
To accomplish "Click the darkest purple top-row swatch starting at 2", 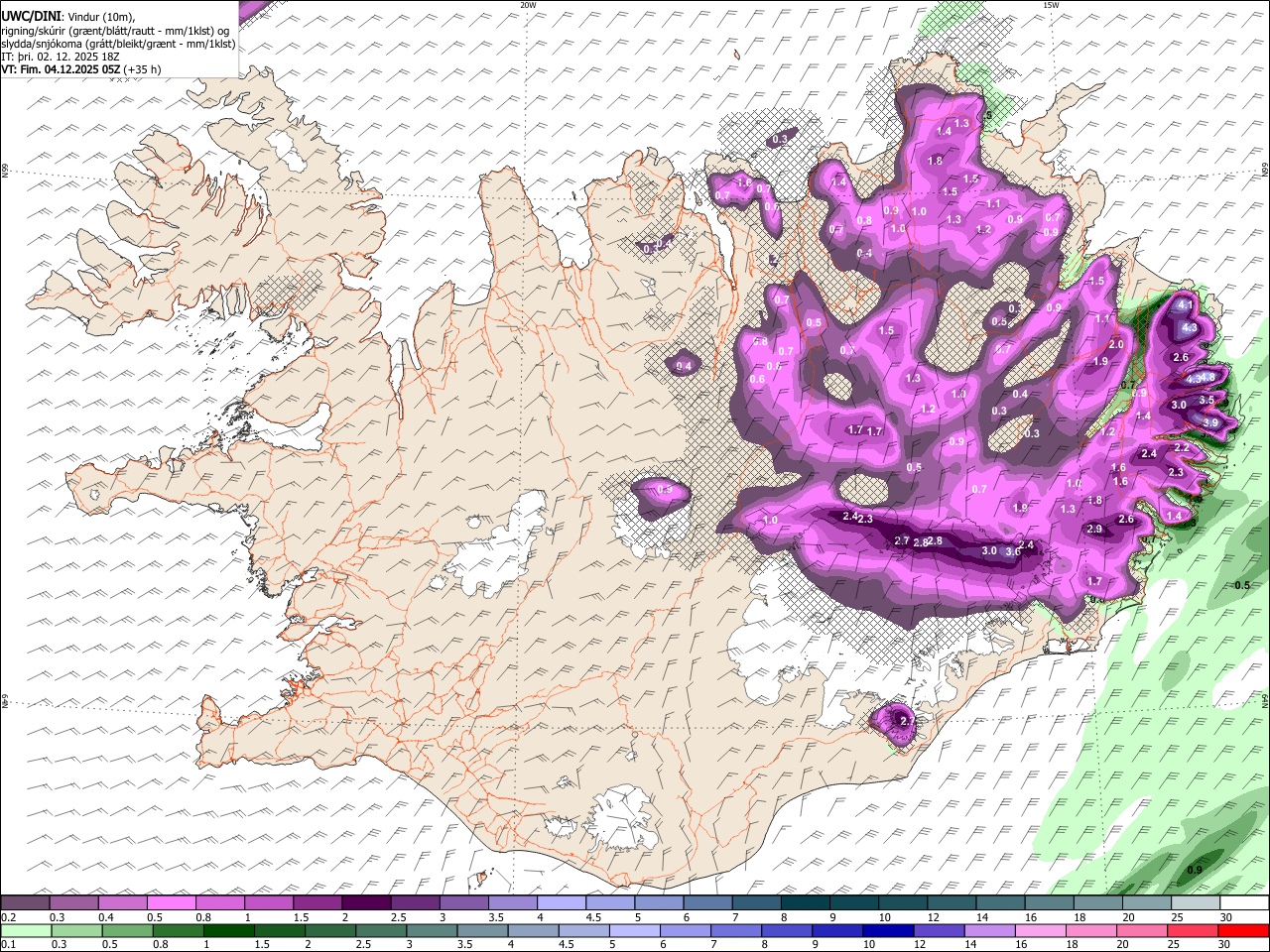I will coord(366,902).
